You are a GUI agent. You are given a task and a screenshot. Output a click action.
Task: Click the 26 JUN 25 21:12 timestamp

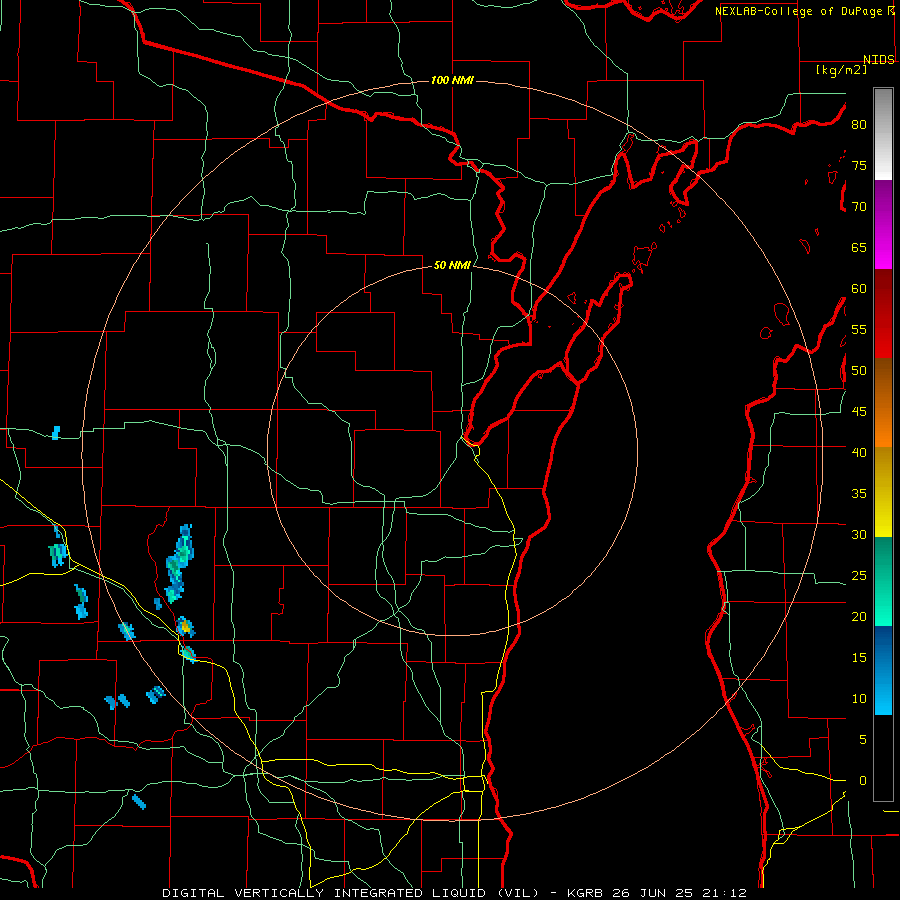(679, 893)
